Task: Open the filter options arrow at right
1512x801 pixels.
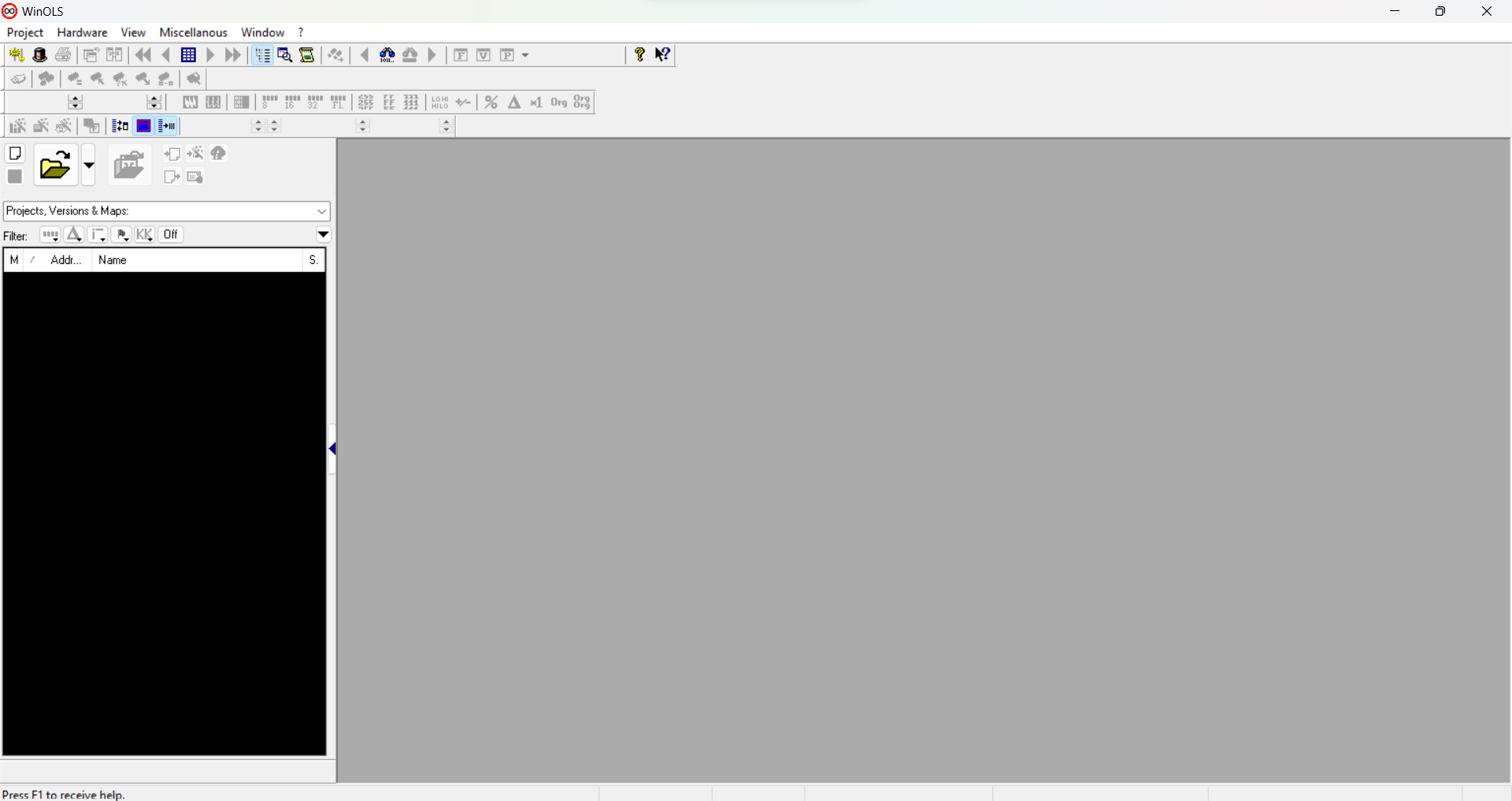Action: [x=323, y=235]
